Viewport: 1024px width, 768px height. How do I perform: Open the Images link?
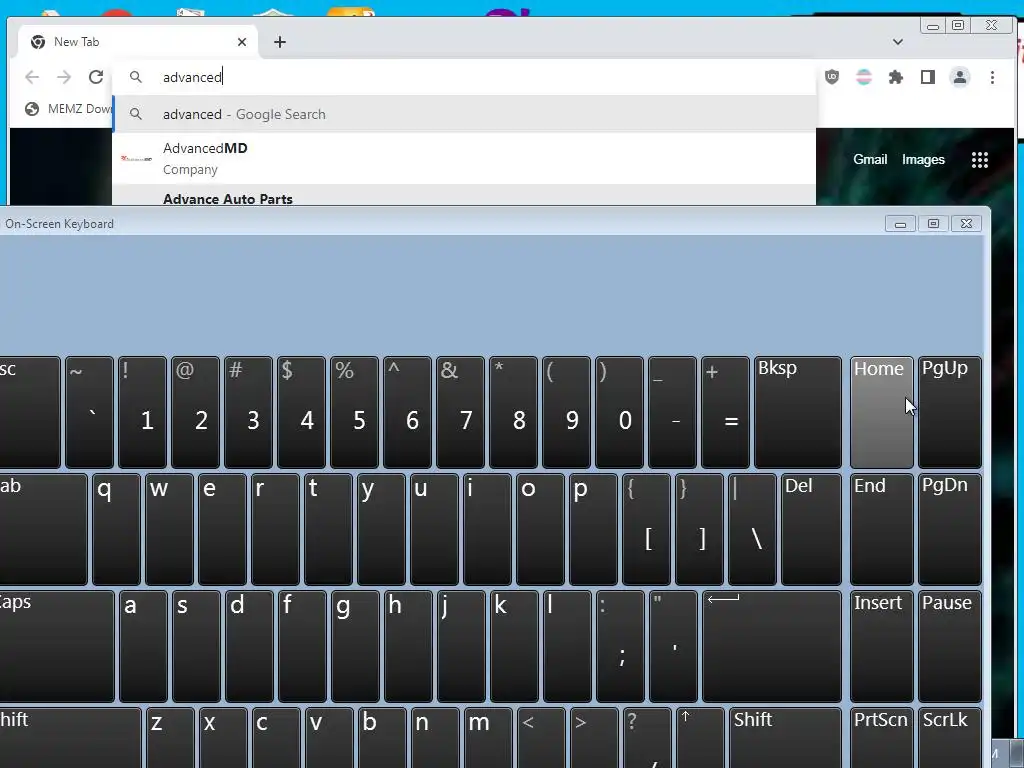pyautogui.click(x=923, y=159)
